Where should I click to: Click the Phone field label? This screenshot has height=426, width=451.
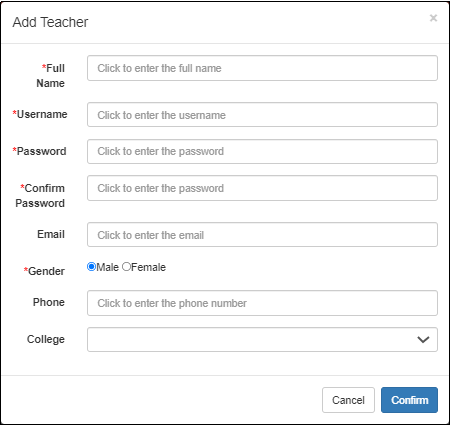pos(49,302)
